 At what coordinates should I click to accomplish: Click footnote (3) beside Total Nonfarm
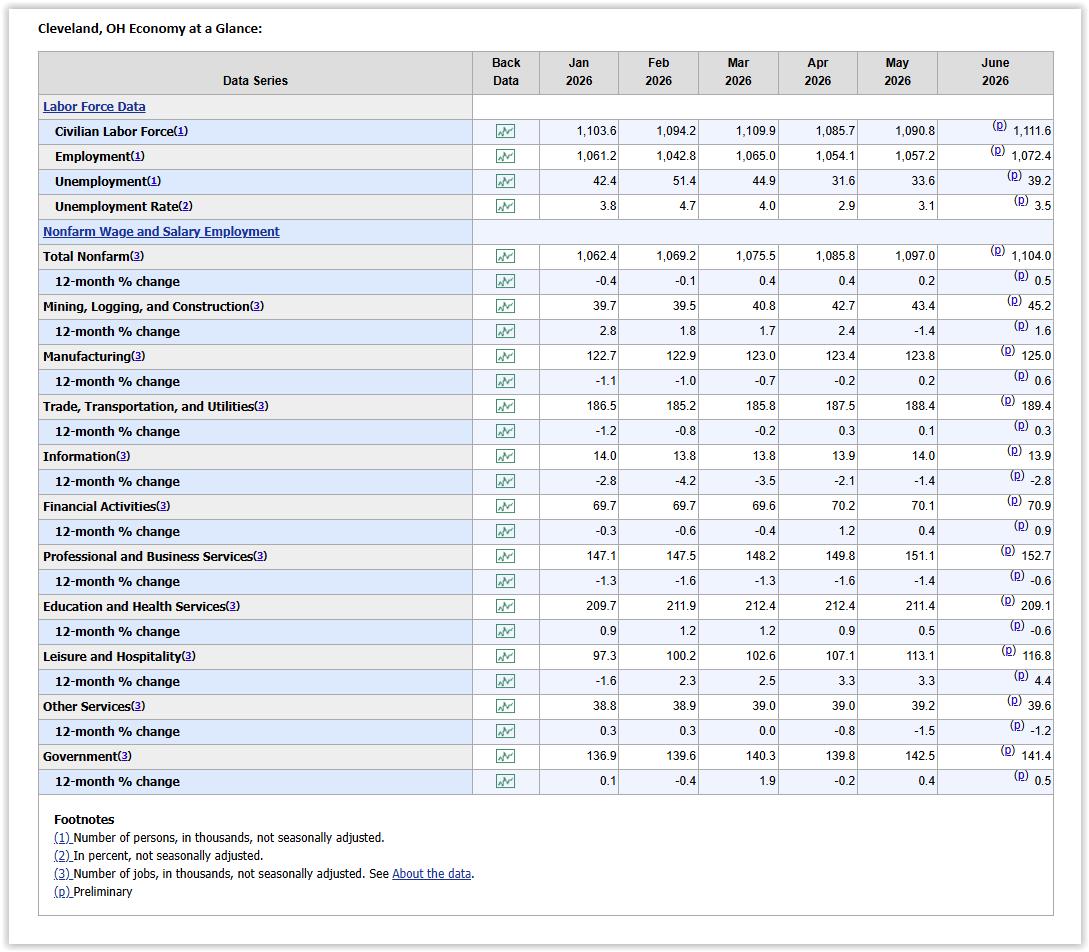(x=137, y=256)
